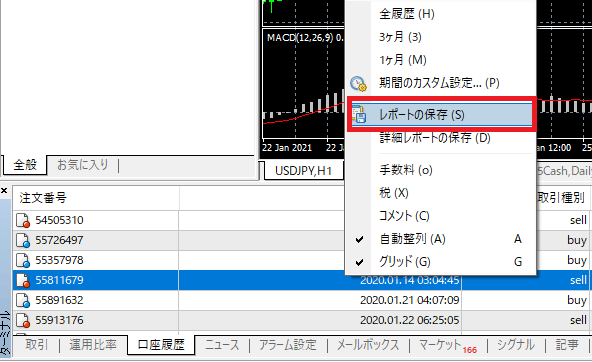Click order icon for 55726497
This screenshot has height=362, width=592.
click(x=23, y=240)
